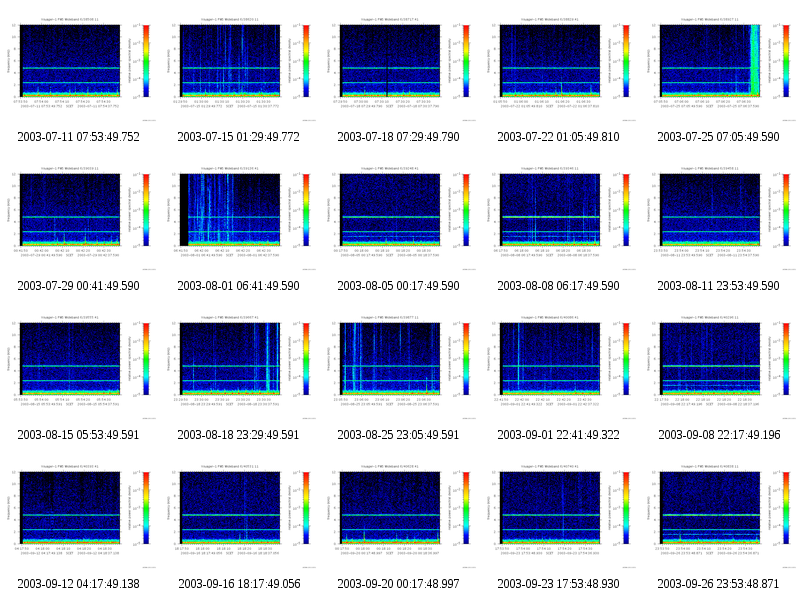800x596 pixels.
Task: Open the 2003-07-22 01:05:49.810 spectrogram thumbnail
Action: coord(558,68)
